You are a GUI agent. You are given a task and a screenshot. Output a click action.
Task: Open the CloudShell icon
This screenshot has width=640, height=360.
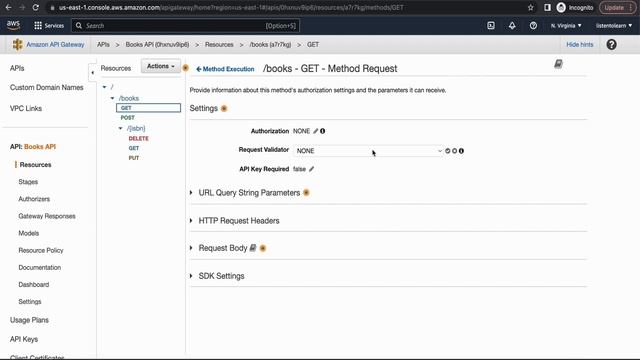click(491, 26)
